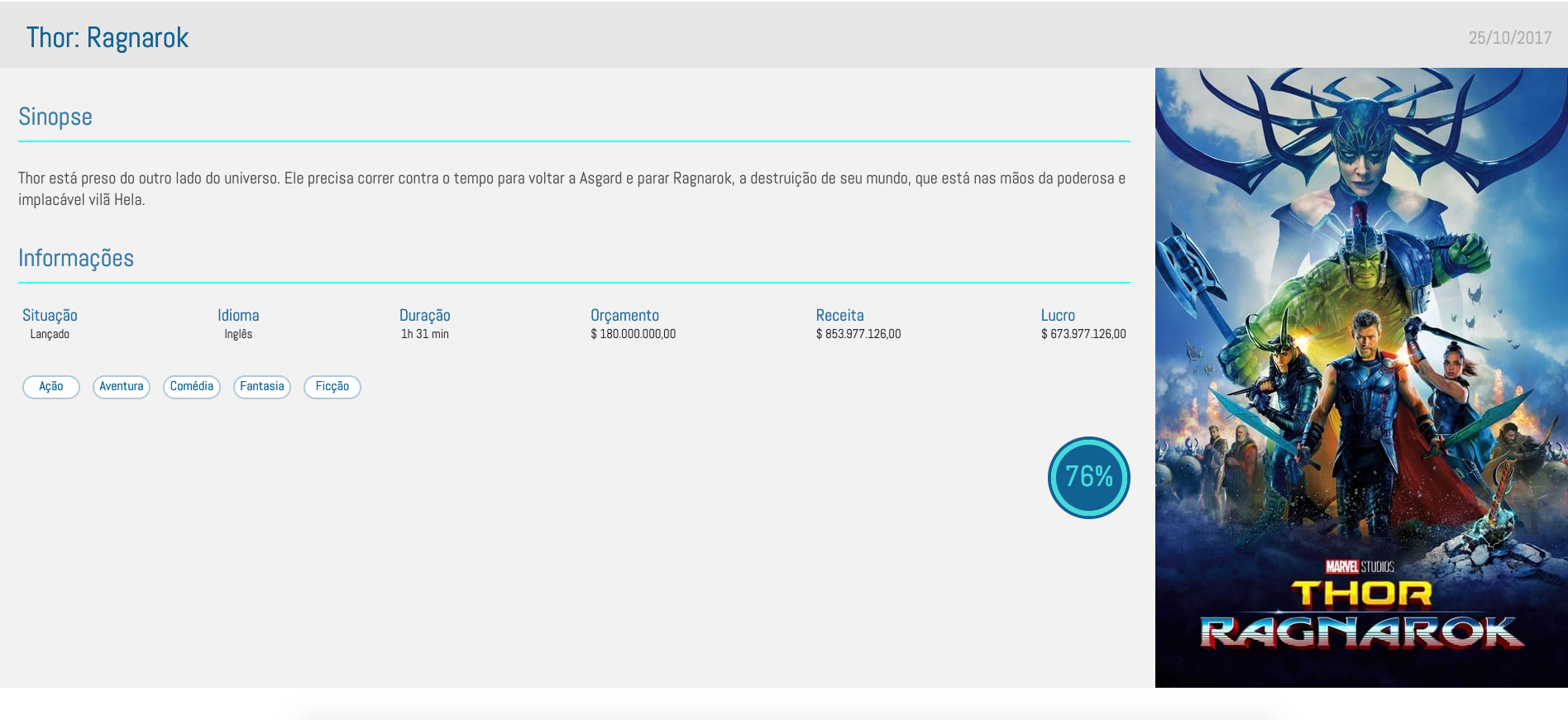The height and width of the screenshot is (720, 1568).
Task: Select the Fantasia genre tag
Action: (262, 387)
